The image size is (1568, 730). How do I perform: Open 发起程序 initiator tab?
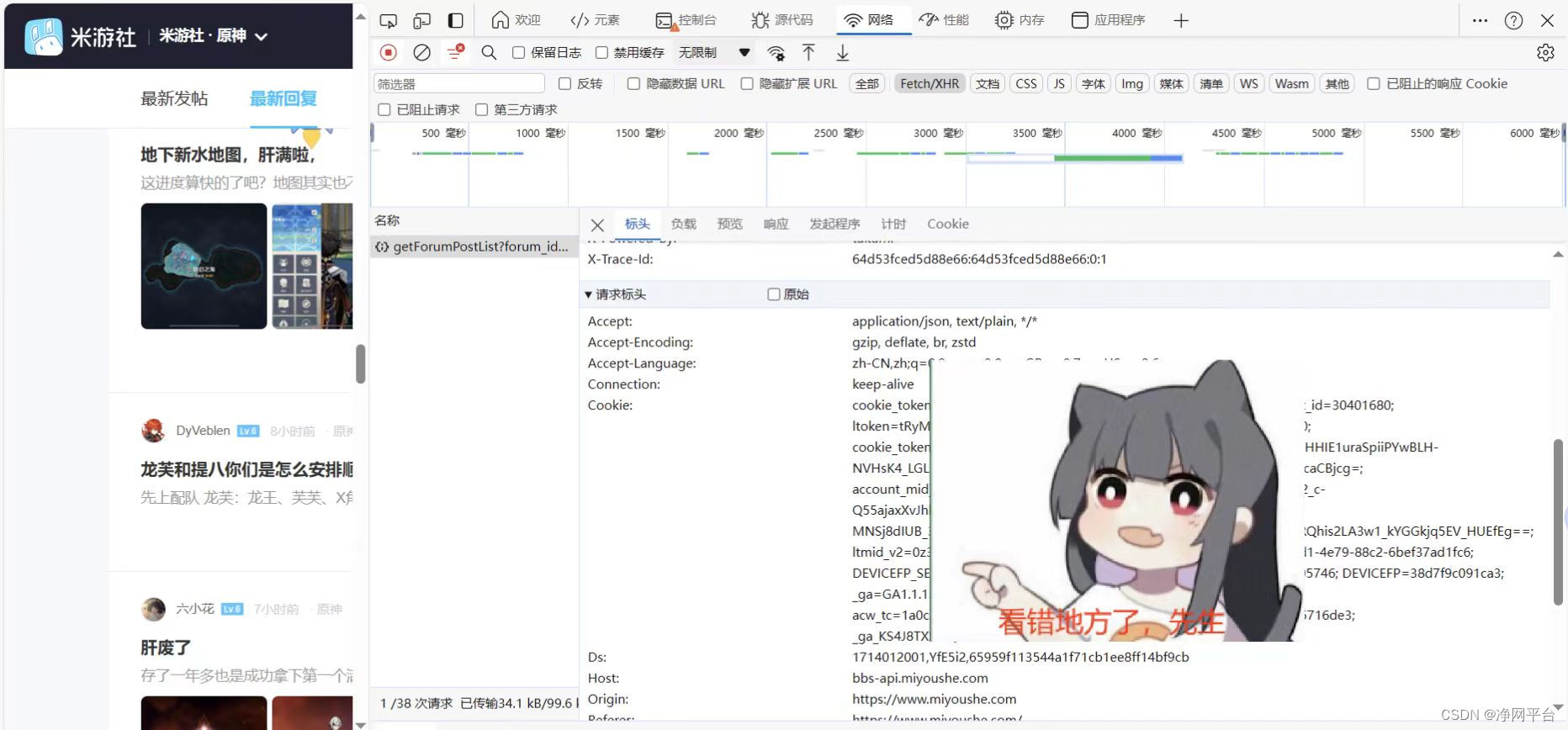coord(834,225)
